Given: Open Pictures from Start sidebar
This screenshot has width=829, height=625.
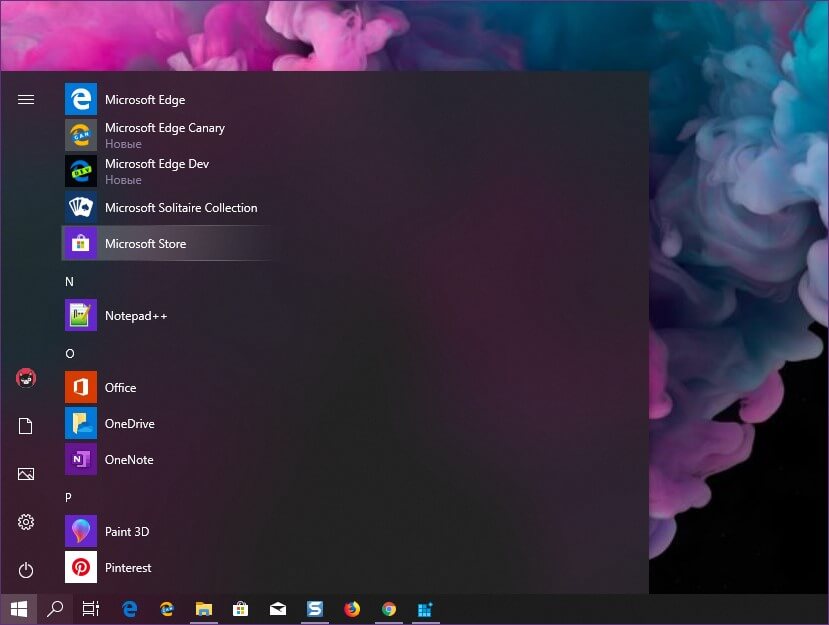Looking at the screenshot, I should pyautogui.click(x=26, y=474).
